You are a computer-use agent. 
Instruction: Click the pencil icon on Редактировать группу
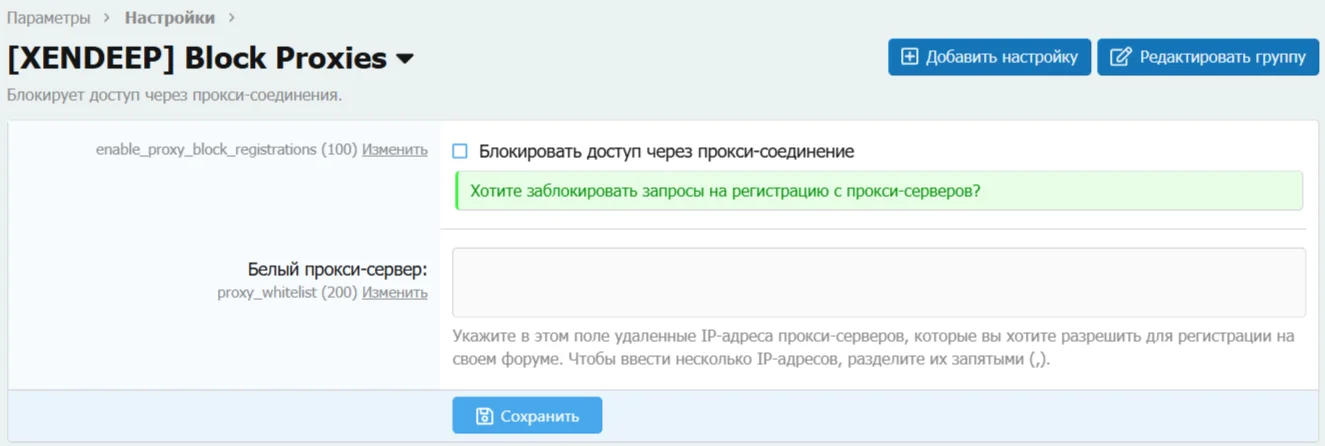[x=1121, y=57]
